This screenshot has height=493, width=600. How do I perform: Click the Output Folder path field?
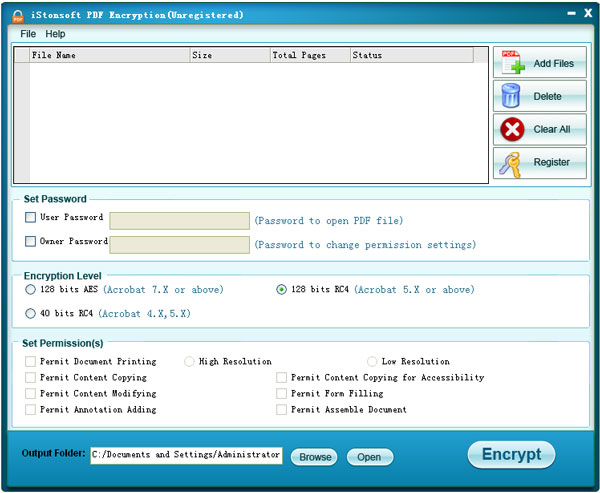coord(186,455)
